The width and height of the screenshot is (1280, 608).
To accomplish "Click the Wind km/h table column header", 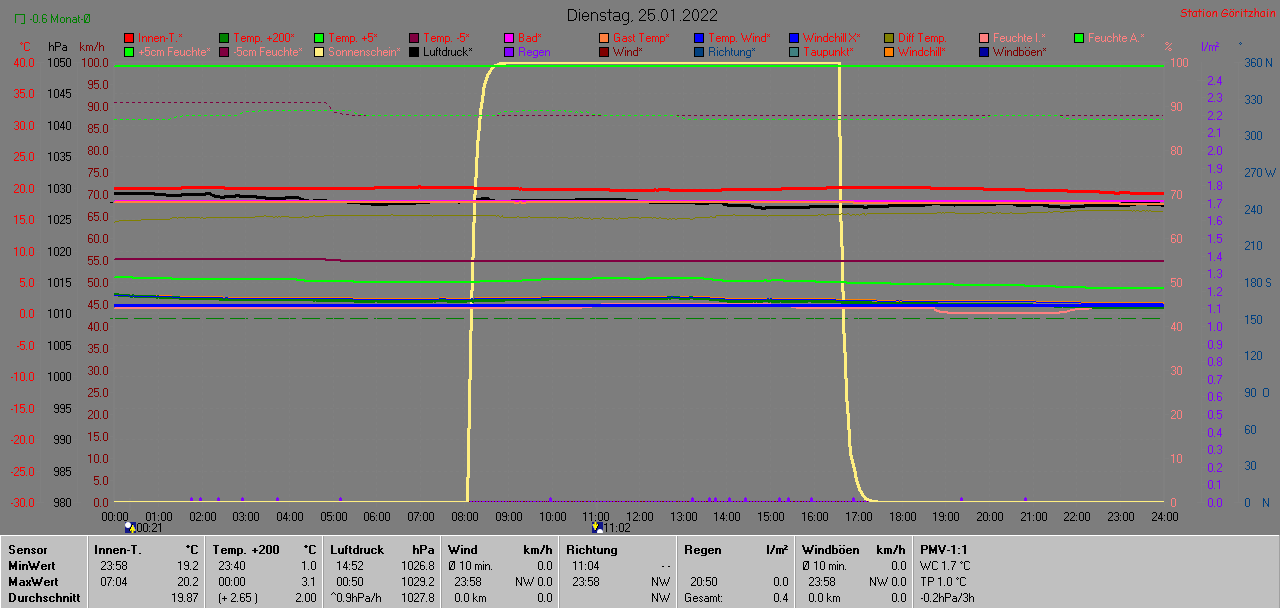I will point(500,550).
